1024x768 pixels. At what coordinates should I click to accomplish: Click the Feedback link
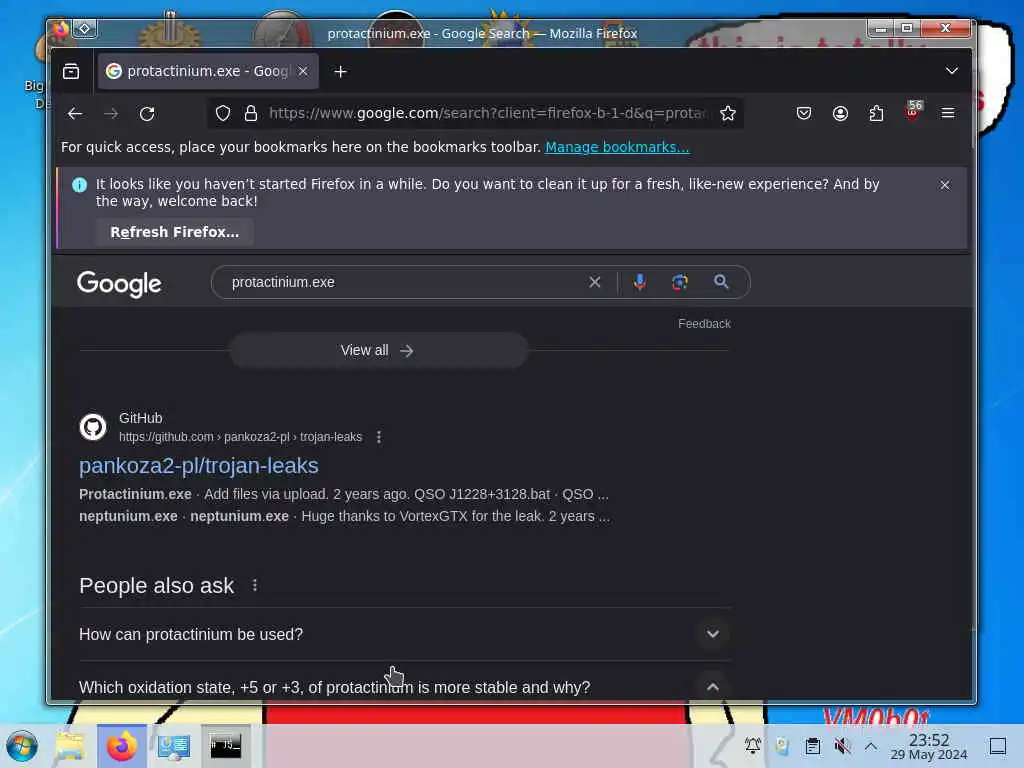(704, 324)
